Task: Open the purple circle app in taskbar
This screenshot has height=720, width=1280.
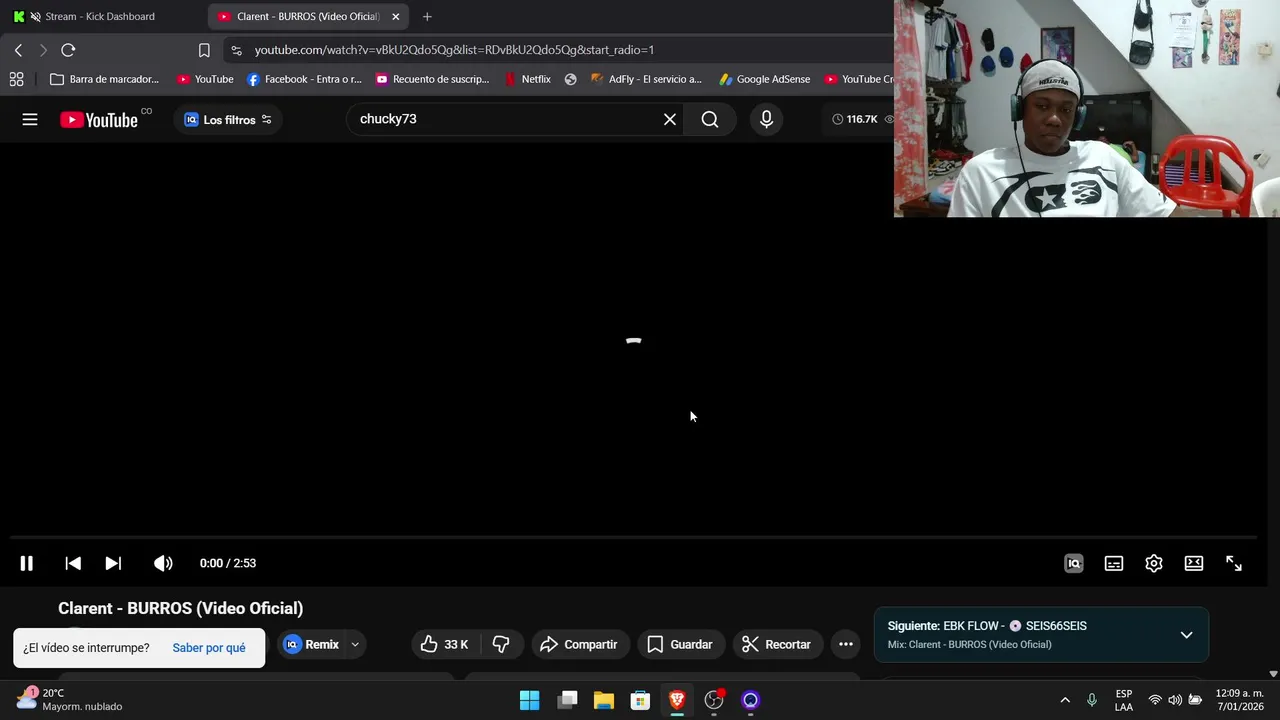Action: (x=751, y=700)
